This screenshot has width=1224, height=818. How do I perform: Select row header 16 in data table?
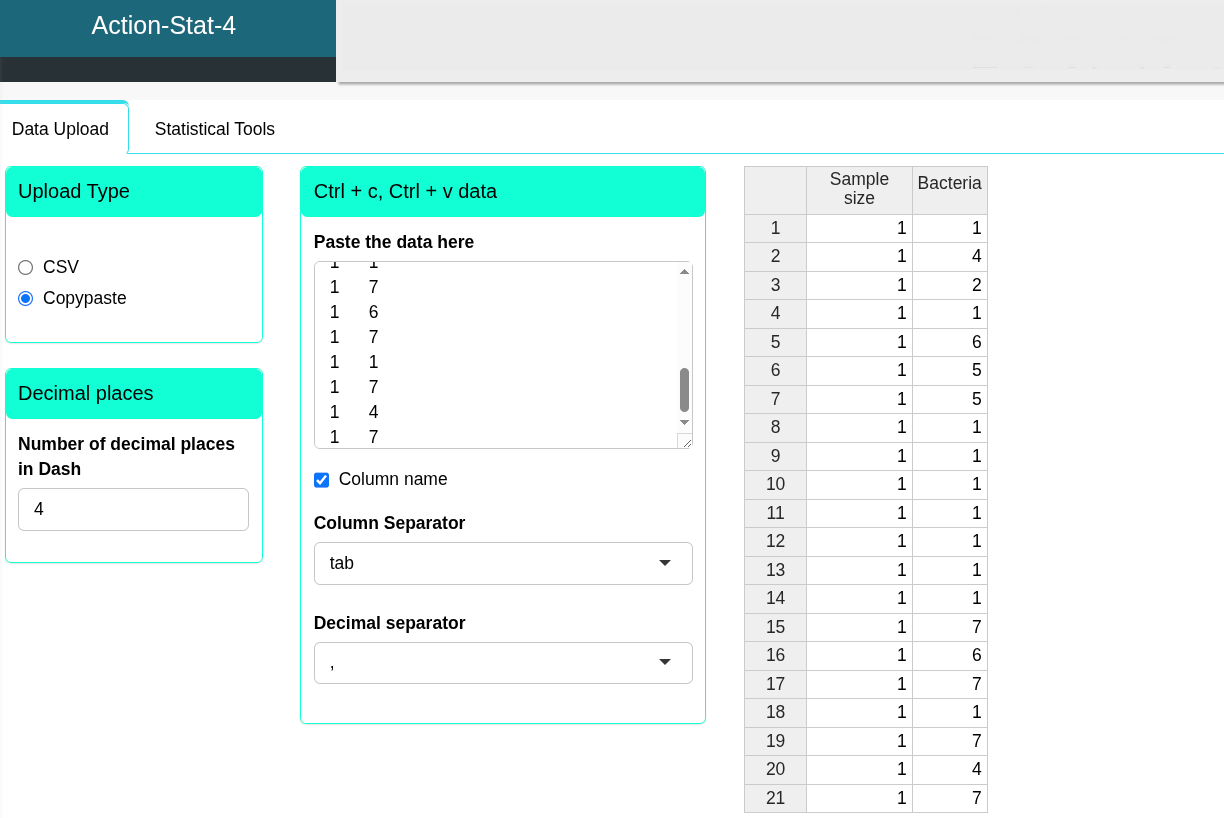775,656
